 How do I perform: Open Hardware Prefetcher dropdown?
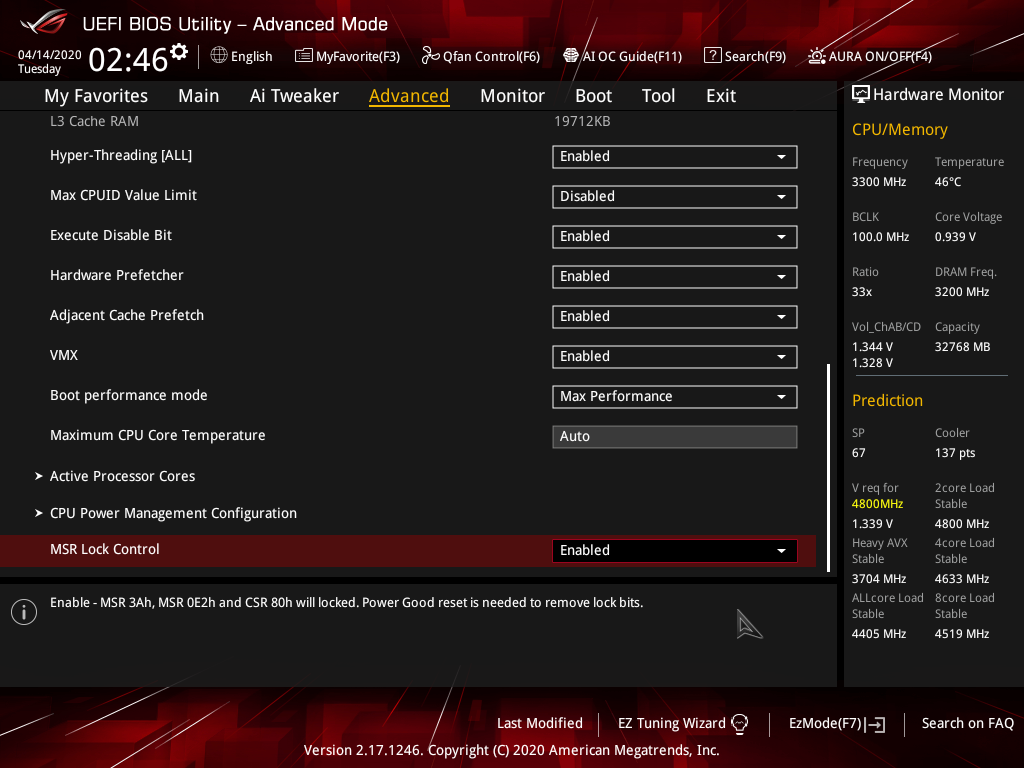pyautogui.click(x=675, y=277)
